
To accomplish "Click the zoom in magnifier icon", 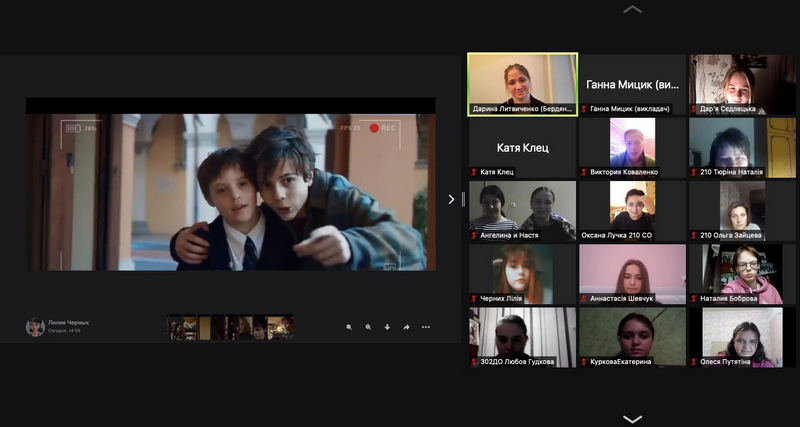I will click(x=349, y=327).
